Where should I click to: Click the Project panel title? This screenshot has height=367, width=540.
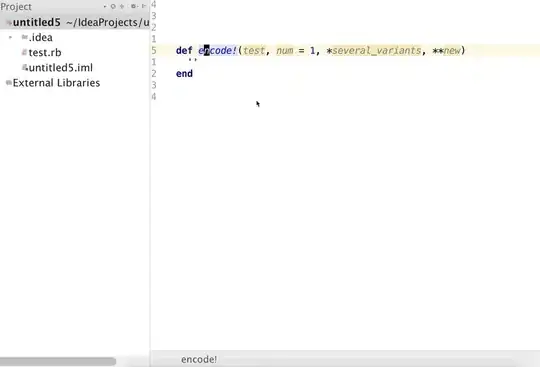tap(16, 7)
